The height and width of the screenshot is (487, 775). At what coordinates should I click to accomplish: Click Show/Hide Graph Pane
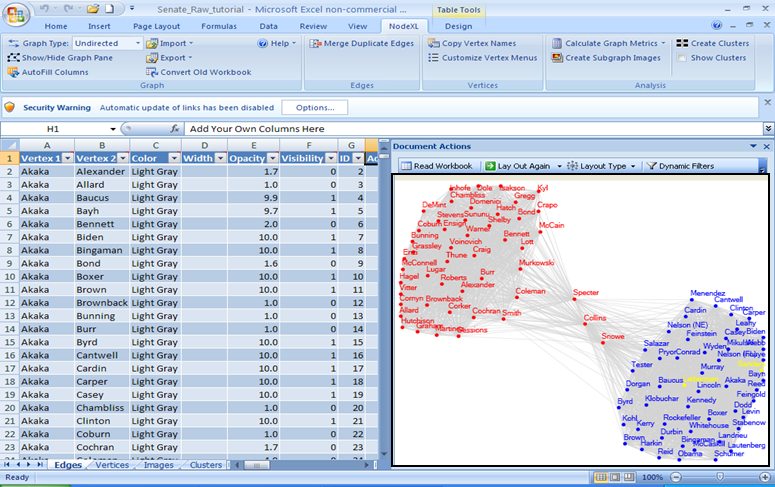(60, 58)
